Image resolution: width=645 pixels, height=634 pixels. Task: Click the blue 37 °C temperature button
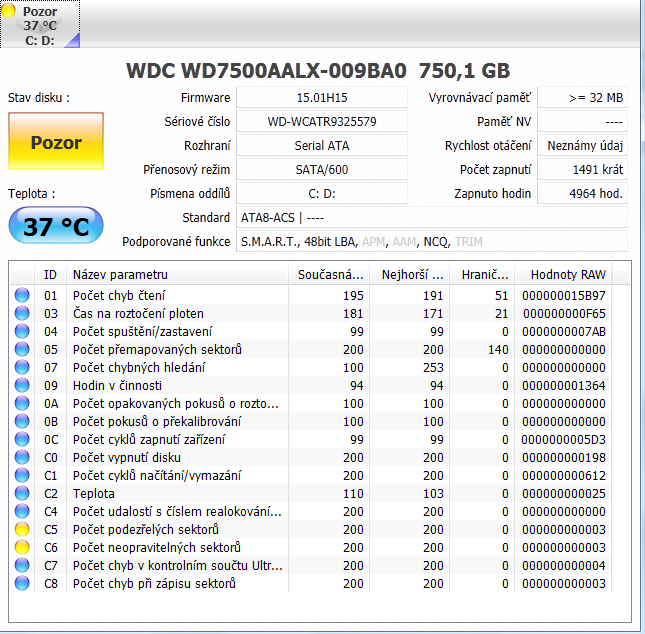click(x=56, y=225)
